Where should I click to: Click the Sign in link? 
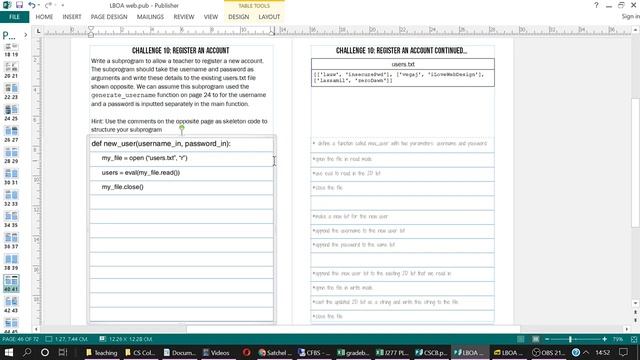[631, 16]
